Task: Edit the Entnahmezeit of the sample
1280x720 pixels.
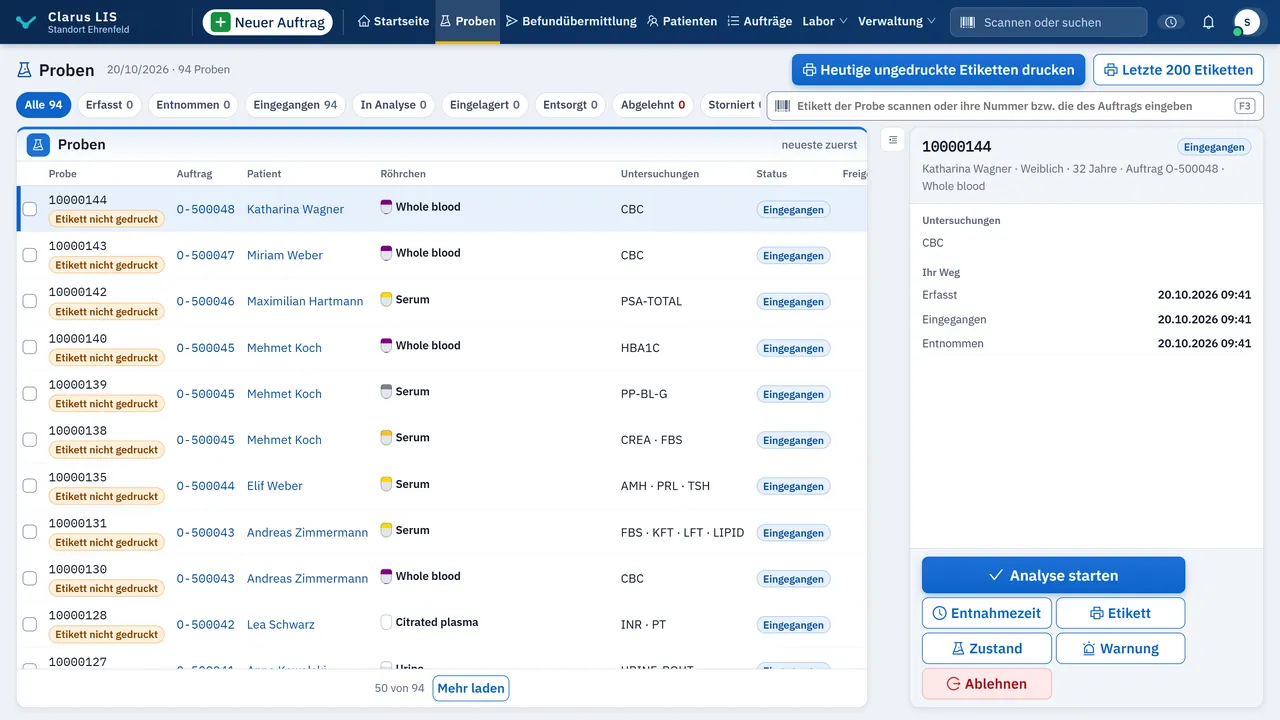Action: 986,613
